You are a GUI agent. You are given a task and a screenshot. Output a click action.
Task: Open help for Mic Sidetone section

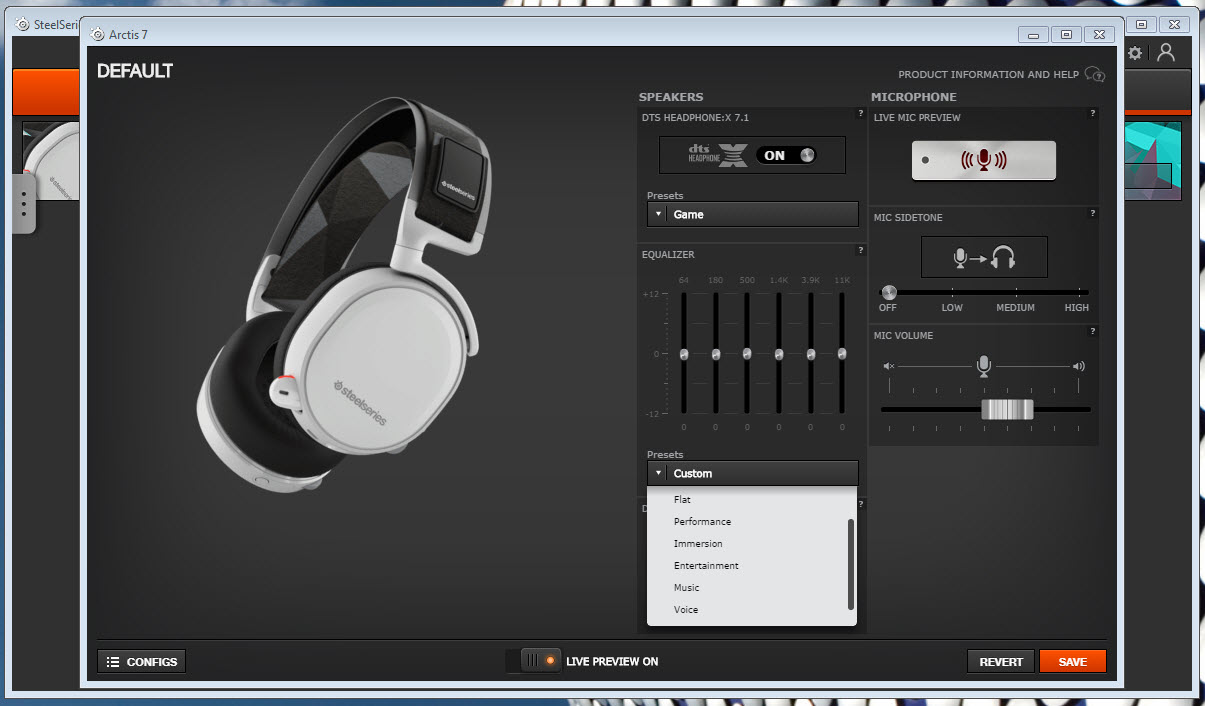coord(1093,213)
